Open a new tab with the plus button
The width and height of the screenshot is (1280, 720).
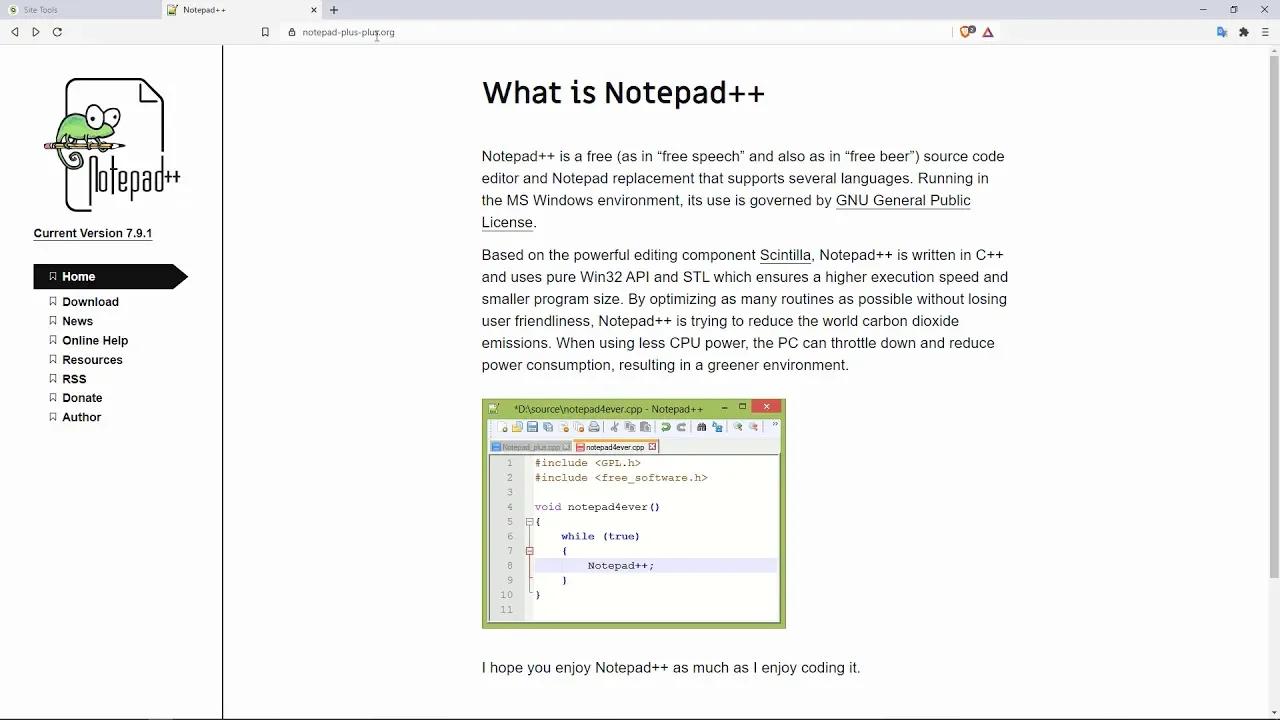tap(334, 10)
